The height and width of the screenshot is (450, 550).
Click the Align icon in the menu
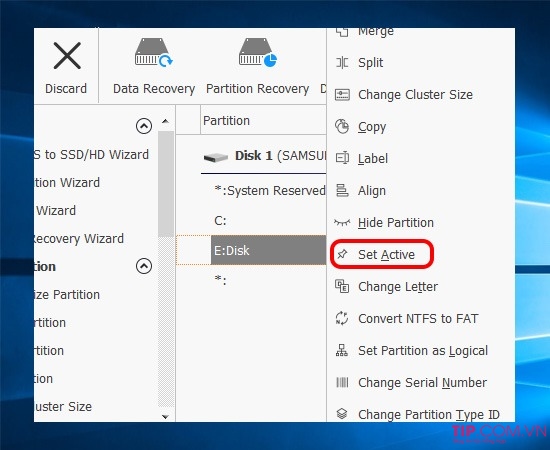[342, 190]
